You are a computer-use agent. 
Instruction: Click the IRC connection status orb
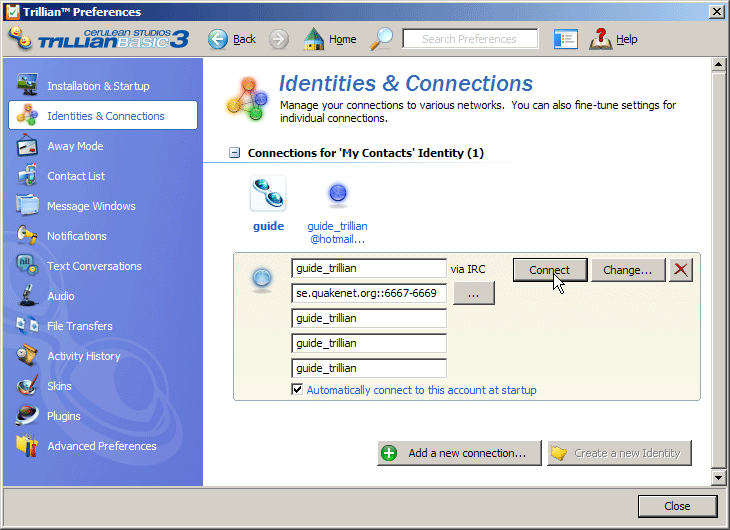[x=262, y=279]
